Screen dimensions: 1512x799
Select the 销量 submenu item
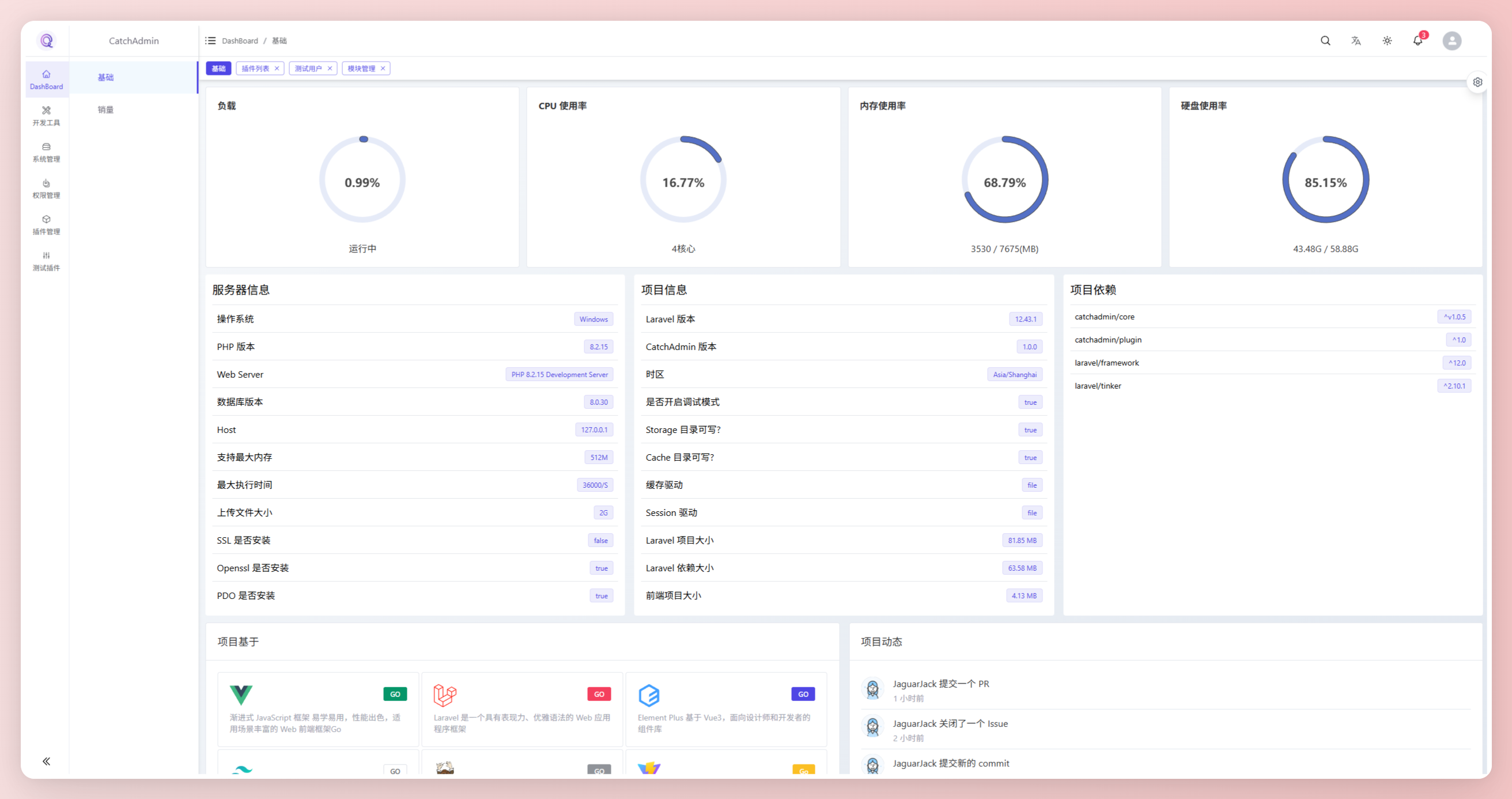click(x=105, y=110)
